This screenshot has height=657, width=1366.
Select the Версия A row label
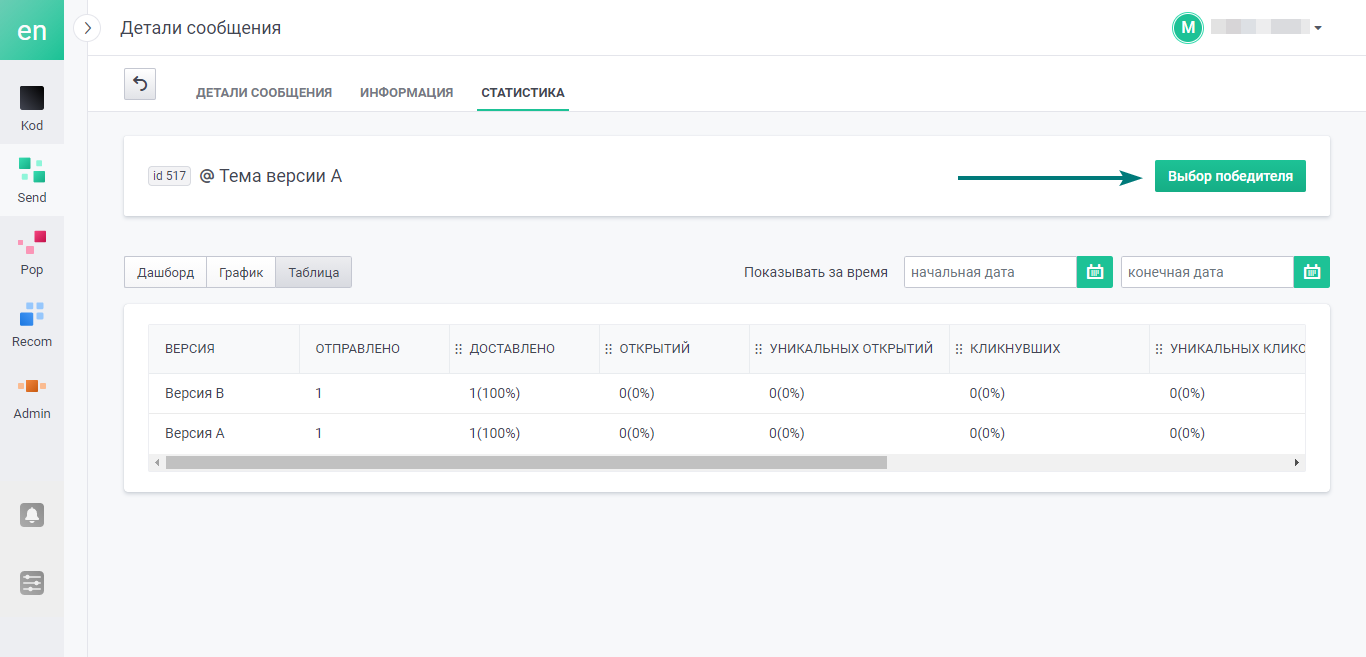(194, 433)
